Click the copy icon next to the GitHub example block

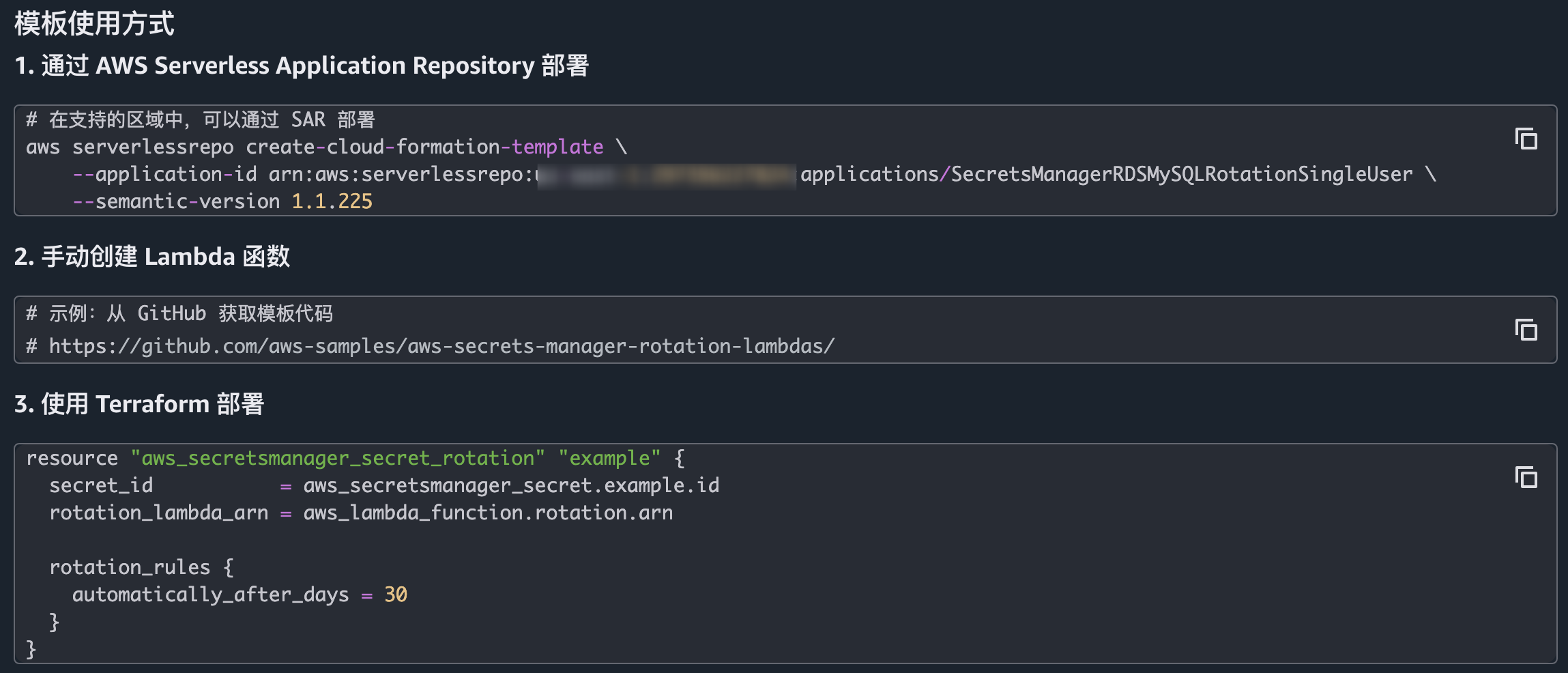coord(1526,330)
